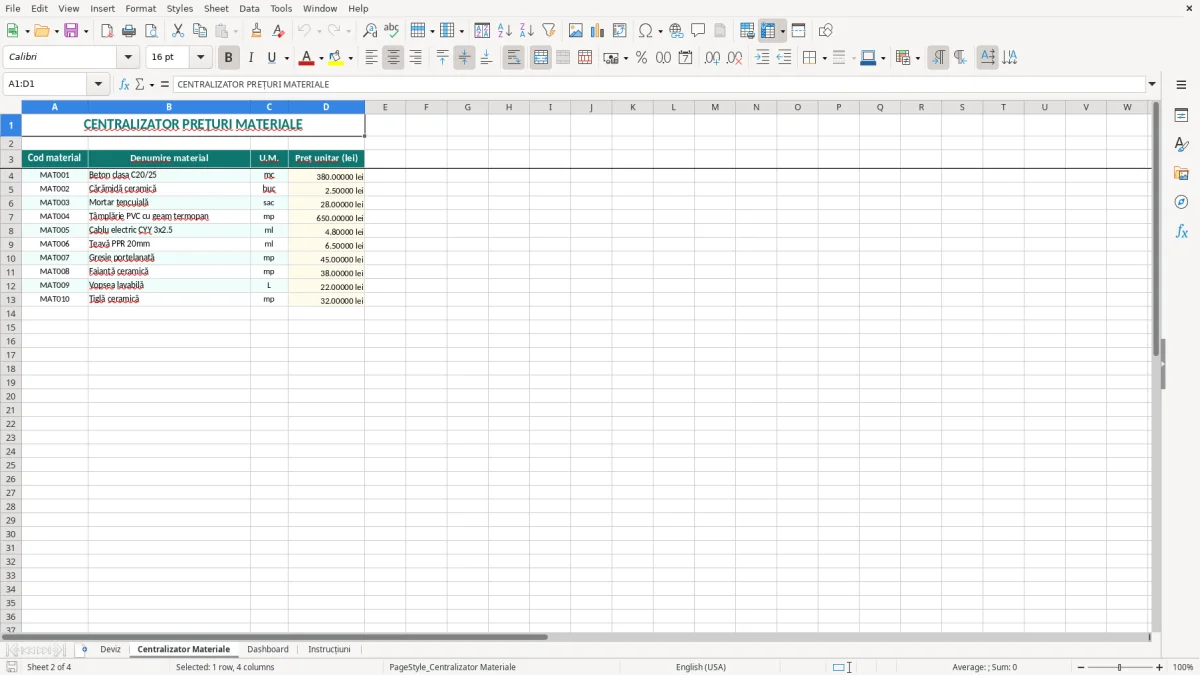Viewport: 1200px width, 675px height.
Task: Select row 7 header
Action: point(11,216)
